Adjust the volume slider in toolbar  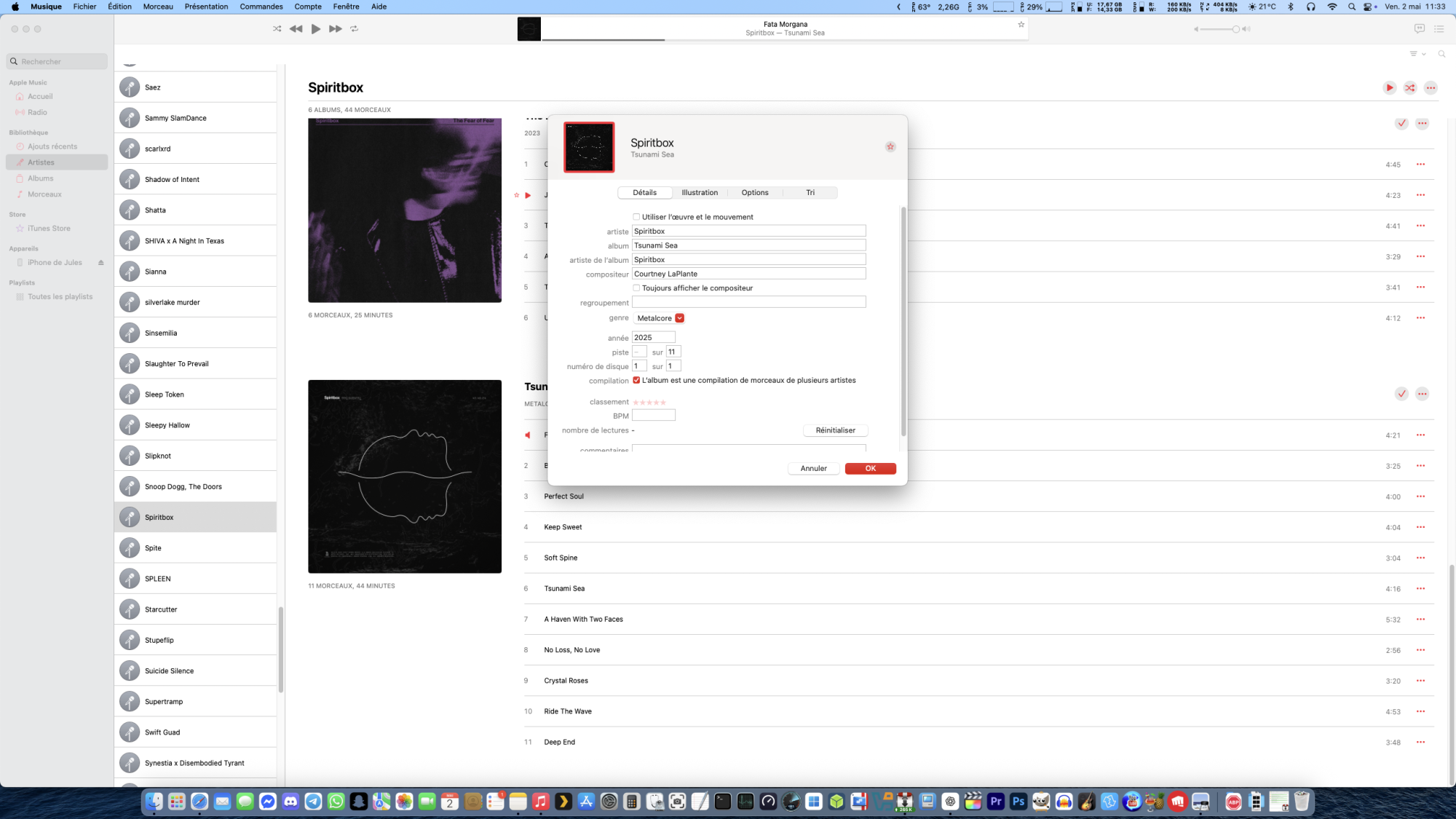tap(1235, 29)
